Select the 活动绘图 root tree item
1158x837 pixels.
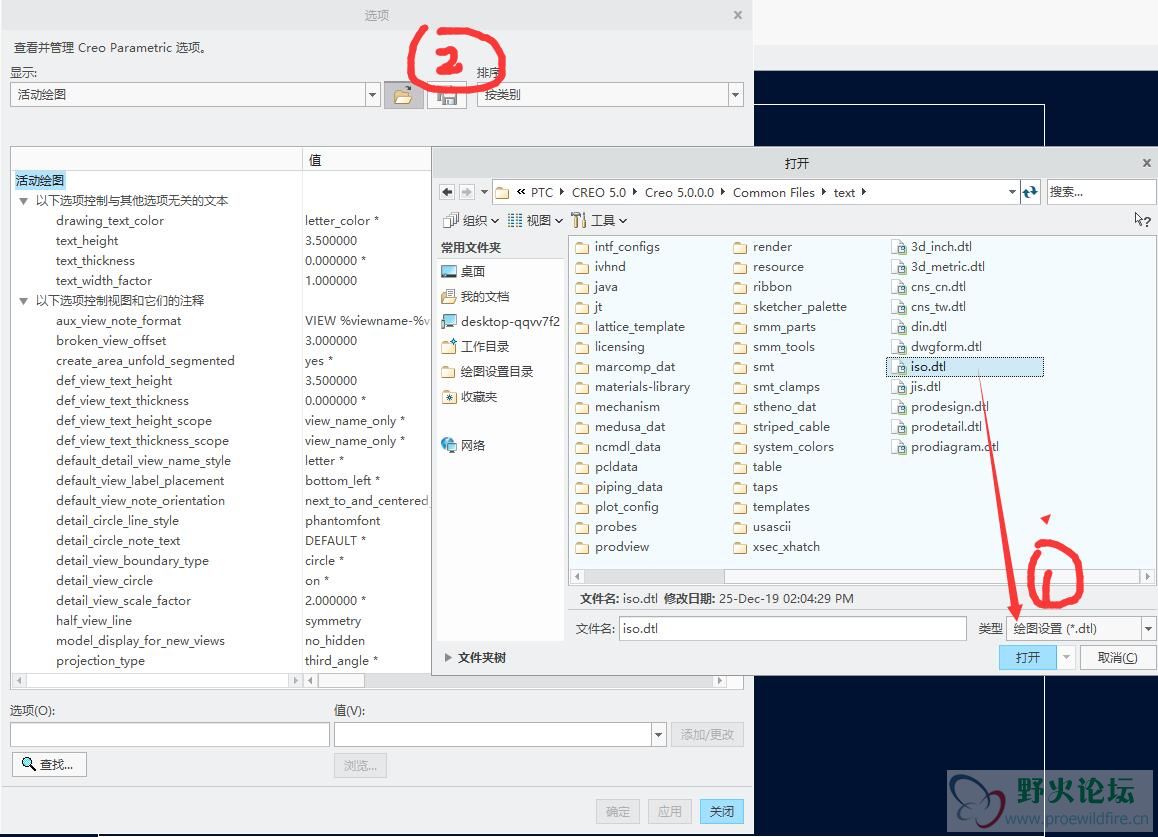pyautogui.click(x=40, y=180)
